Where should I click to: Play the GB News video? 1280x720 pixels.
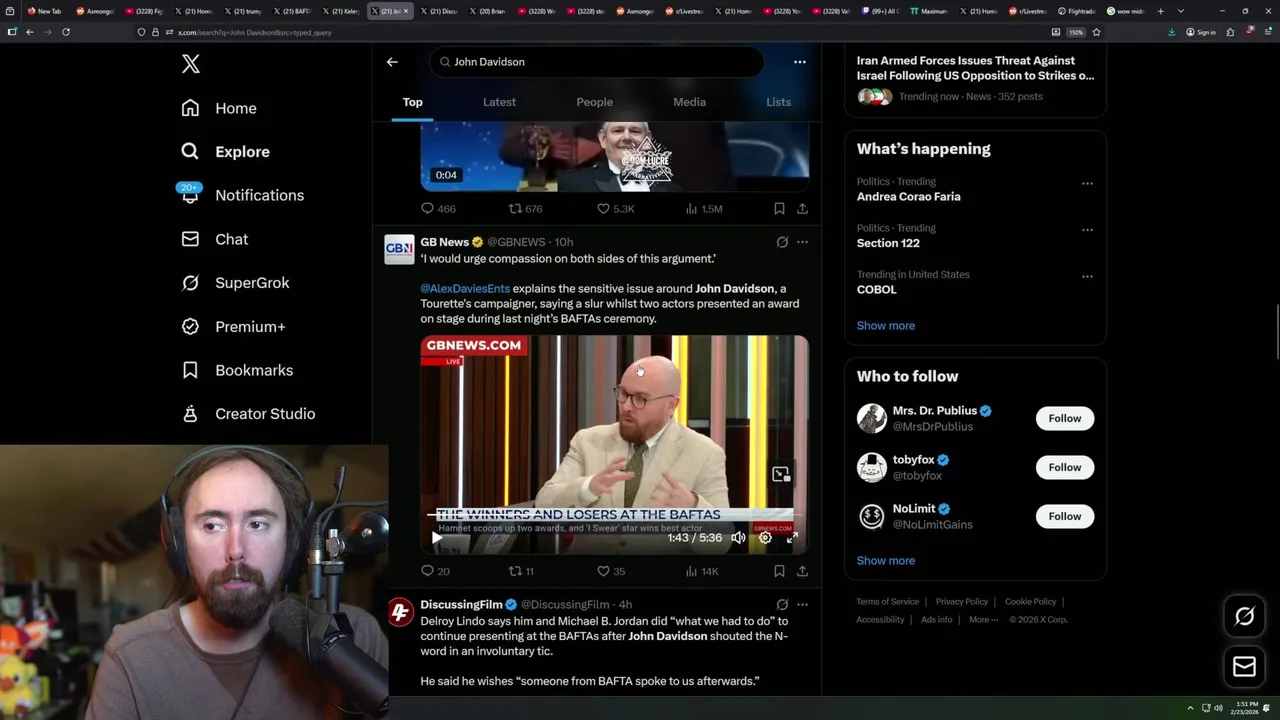436,538
